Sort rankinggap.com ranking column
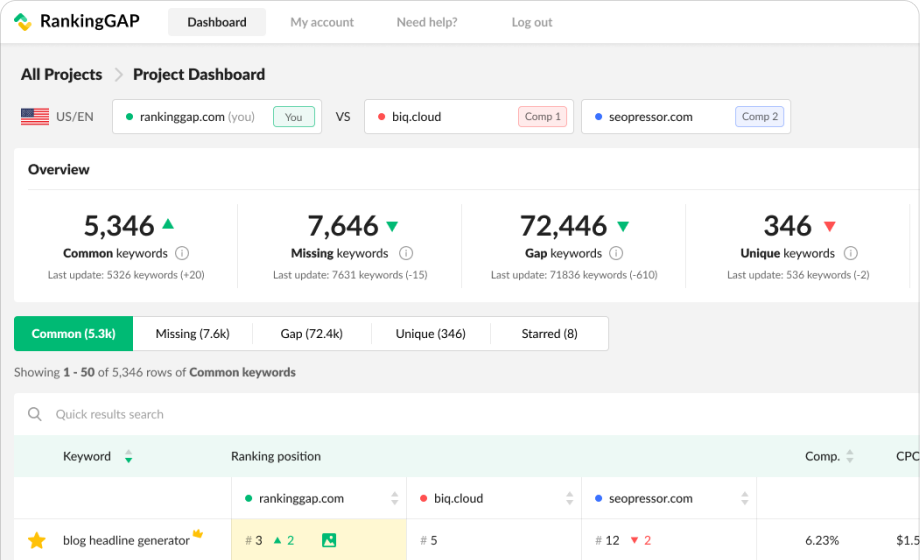920x560 pixels. [394, 498]
